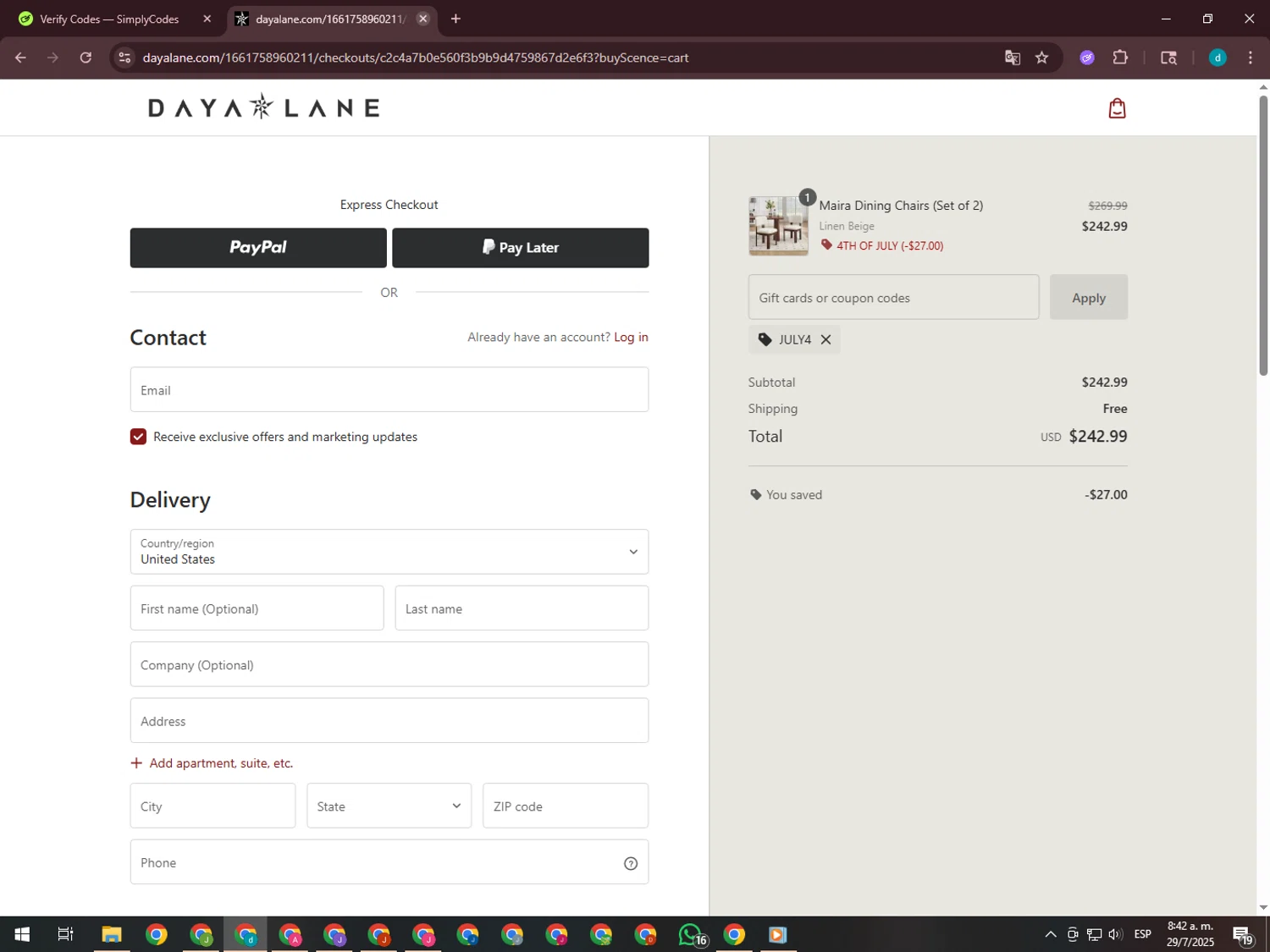Click the ESP language indicator in taskbar
Screen dimensions: 1270x952
tap(1142, 934)
